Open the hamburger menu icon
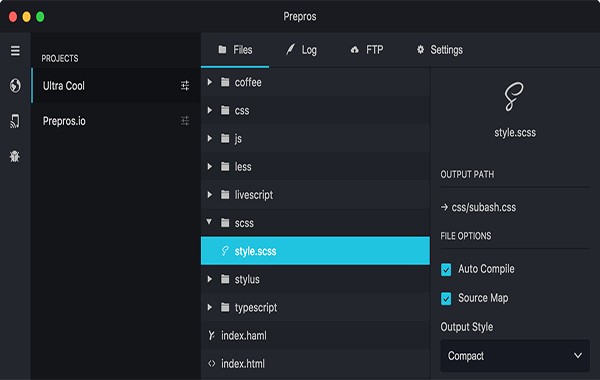Screen dimensions: 600x380 tap(15, 51)
